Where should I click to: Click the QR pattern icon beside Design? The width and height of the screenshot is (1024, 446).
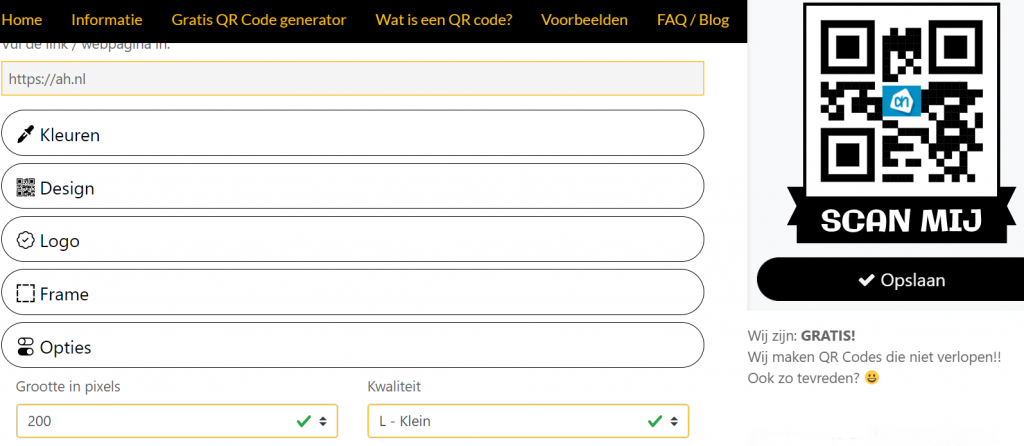click(25, 188)
